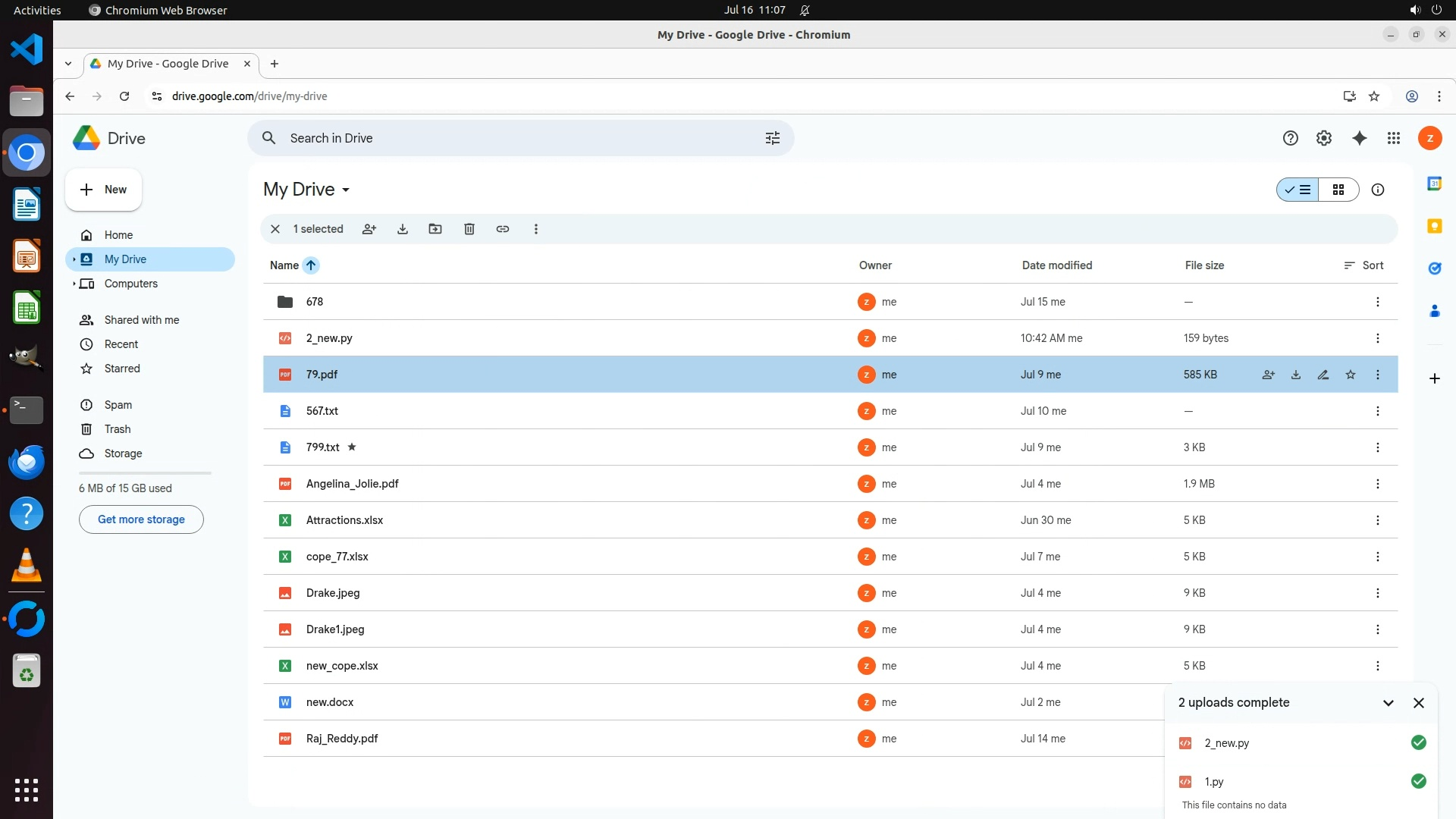Star the 79.pdf file

click(1351, 375)
